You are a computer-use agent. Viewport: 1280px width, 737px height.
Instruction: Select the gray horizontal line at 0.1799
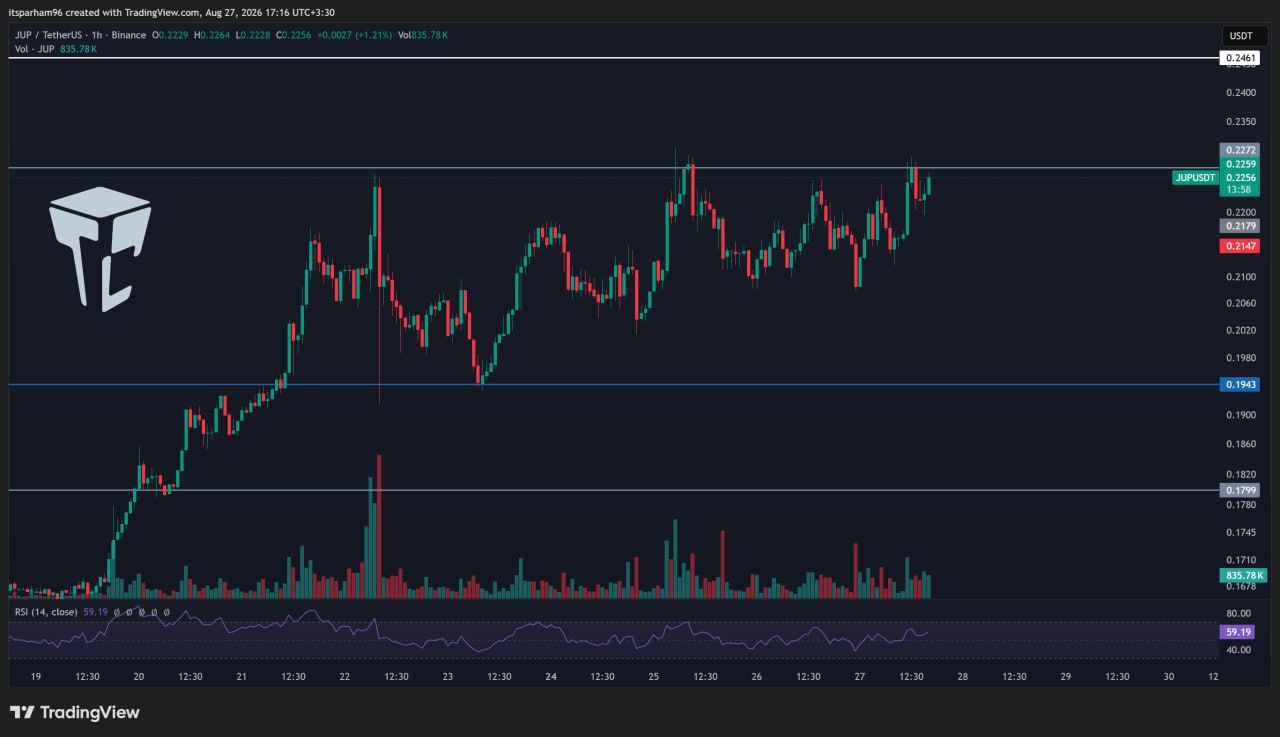(612, 490)
